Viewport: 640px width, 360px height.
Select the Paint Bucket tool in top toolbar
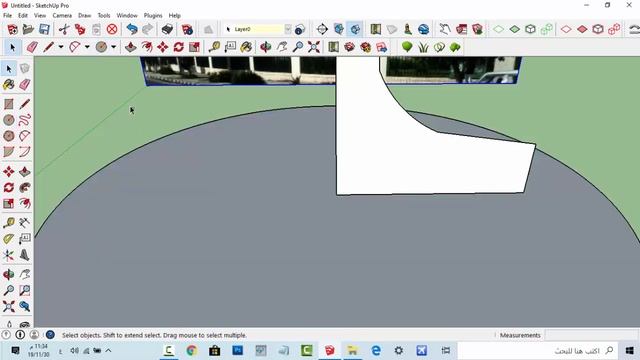point(246,47)
